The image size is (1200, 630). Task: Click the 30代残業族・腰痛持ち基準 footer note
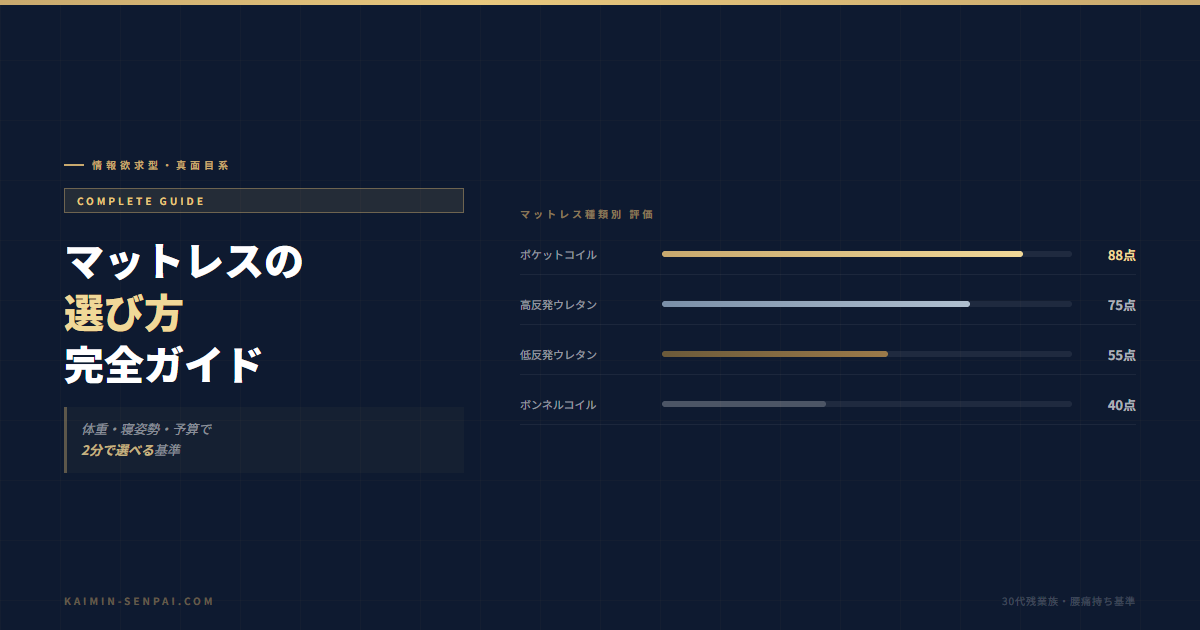[x=1068, y=601]
